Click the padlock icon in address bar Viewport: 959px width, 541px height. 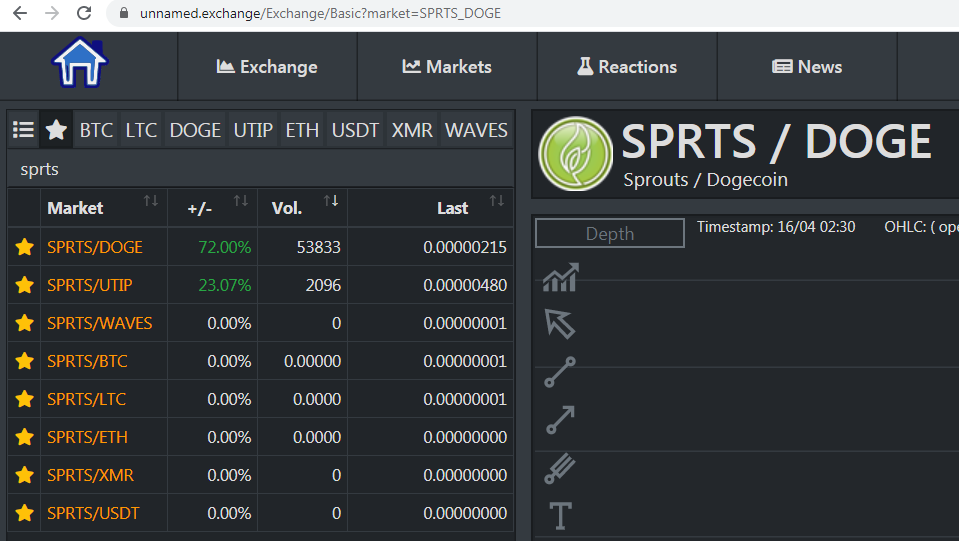pyautogui.click(x=124, y=13)
